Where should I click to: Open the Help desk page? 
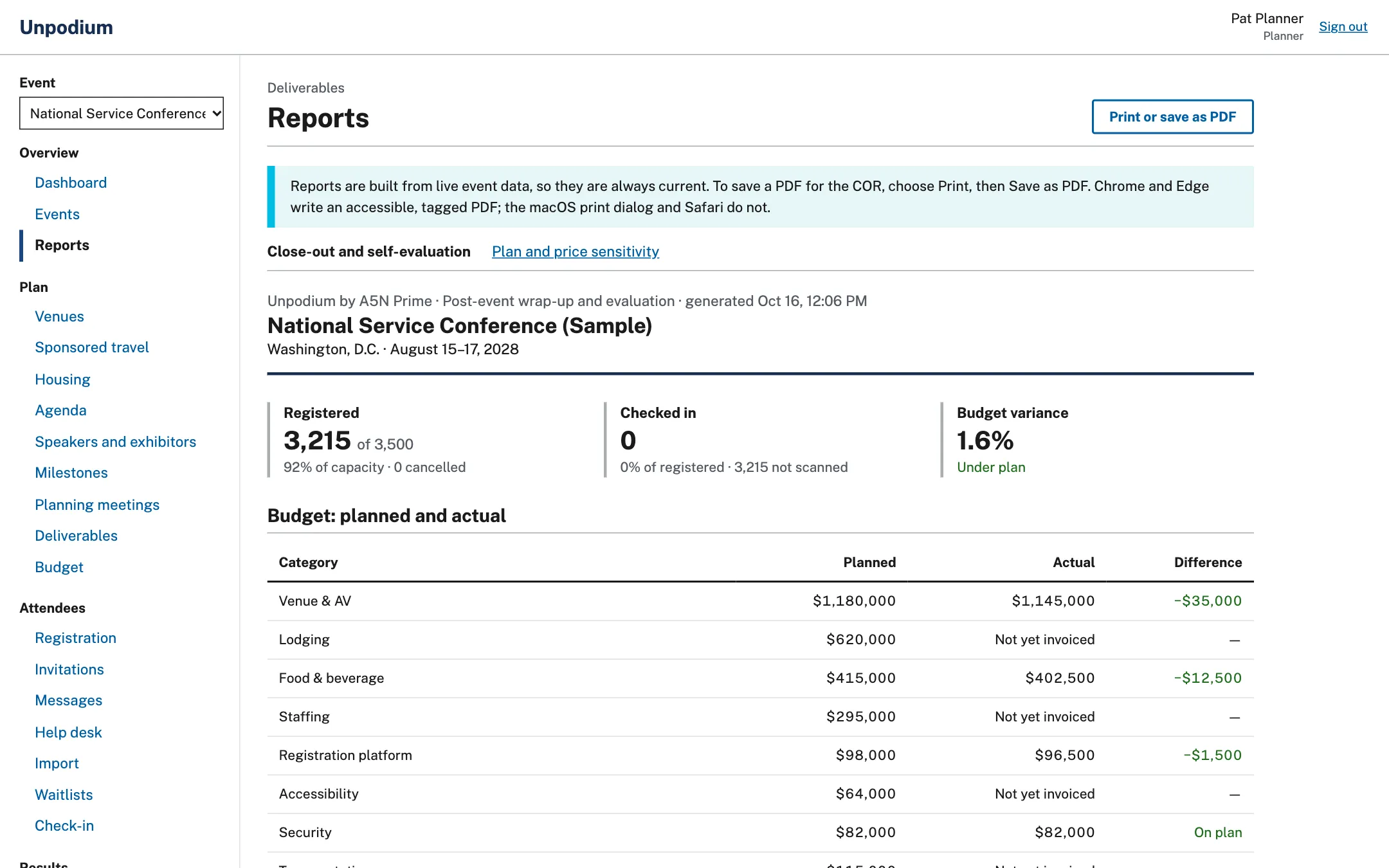68,732
